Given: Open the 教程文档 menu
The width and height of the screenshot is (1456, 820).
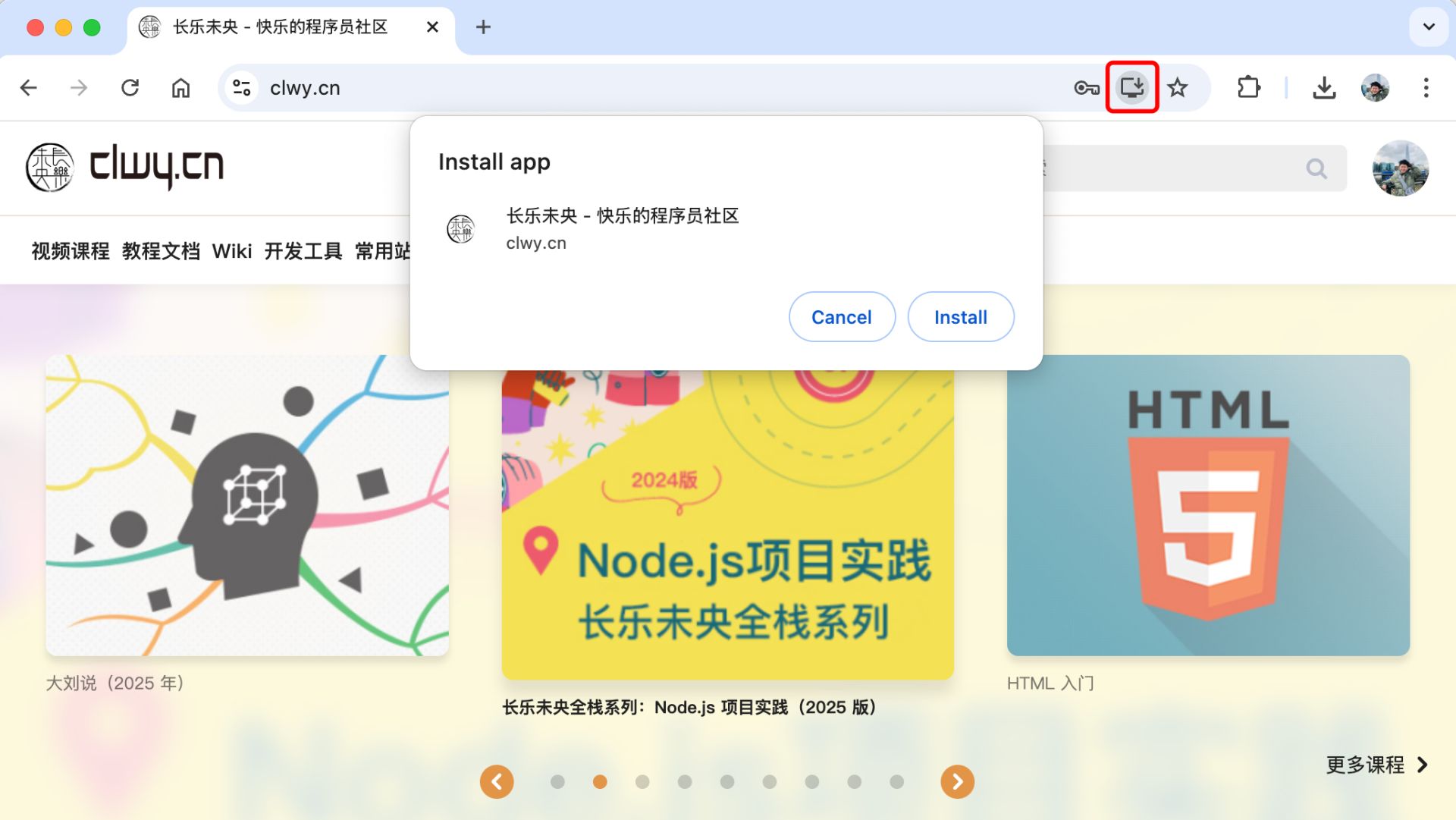Looking at the screenshot, I should (x=161, y=251).
